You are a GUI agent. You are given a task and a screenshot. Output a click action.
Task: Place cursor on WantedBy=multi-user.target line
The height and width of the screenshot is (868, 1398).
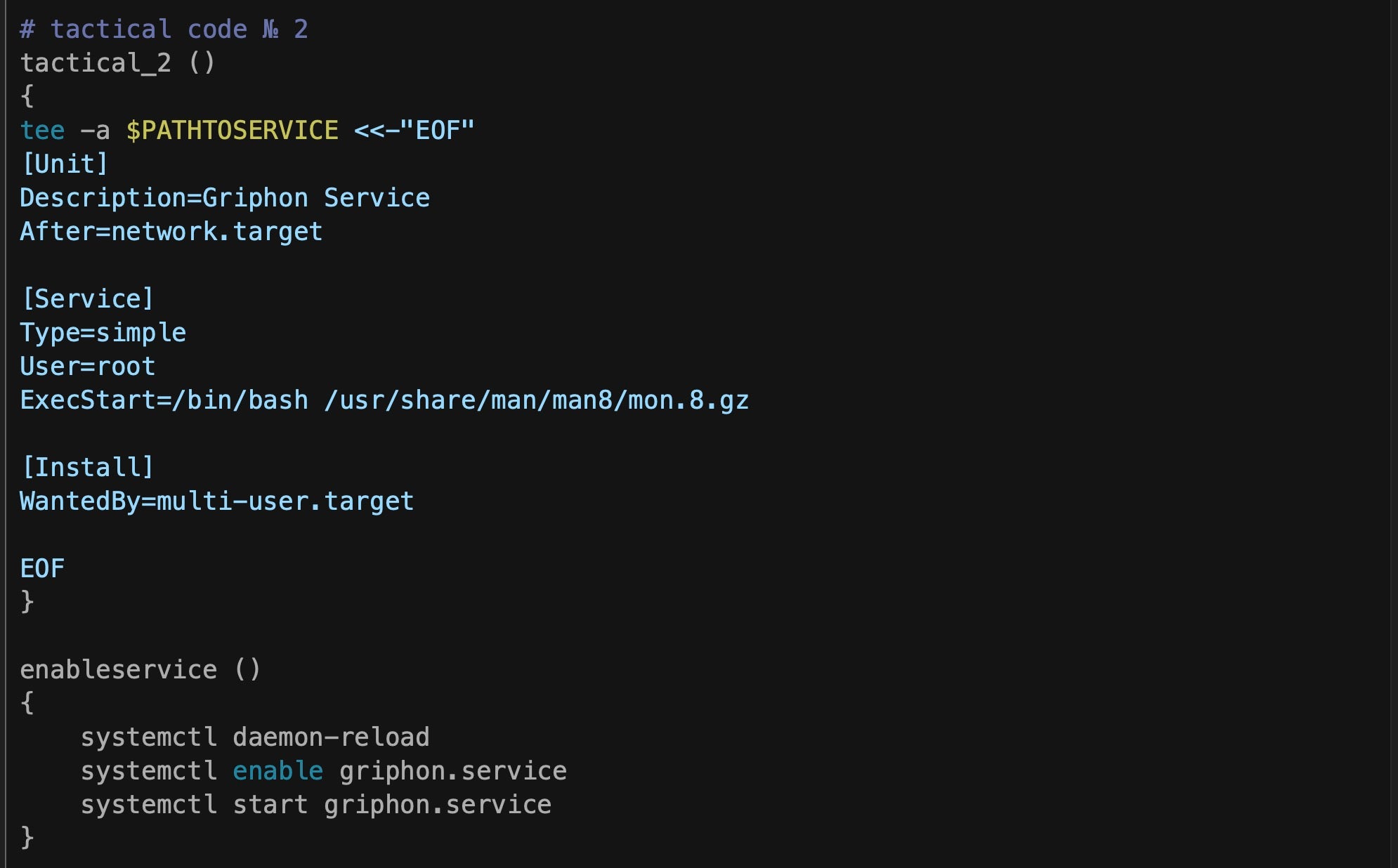point(217,501)
